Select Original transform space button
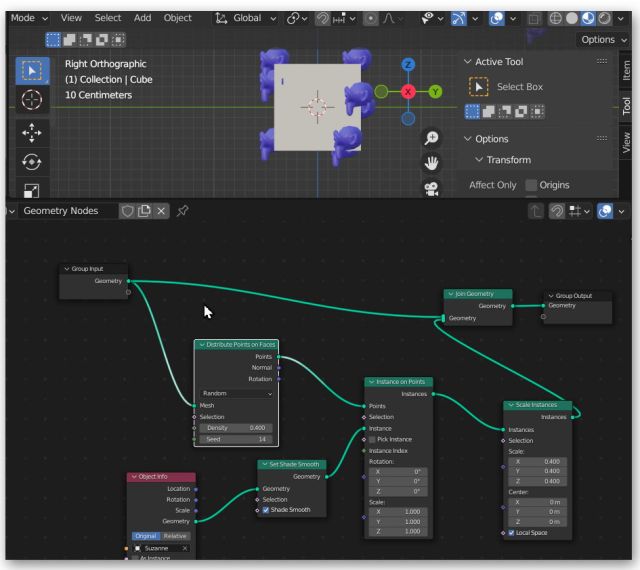 click(x=146, y=536)
